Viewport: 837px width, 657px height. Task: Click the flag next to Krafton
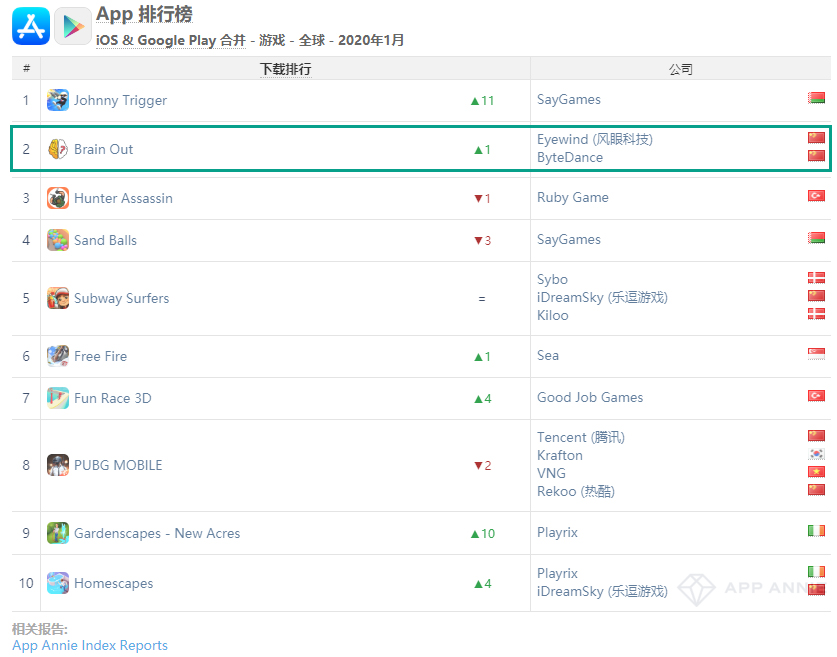816,454
